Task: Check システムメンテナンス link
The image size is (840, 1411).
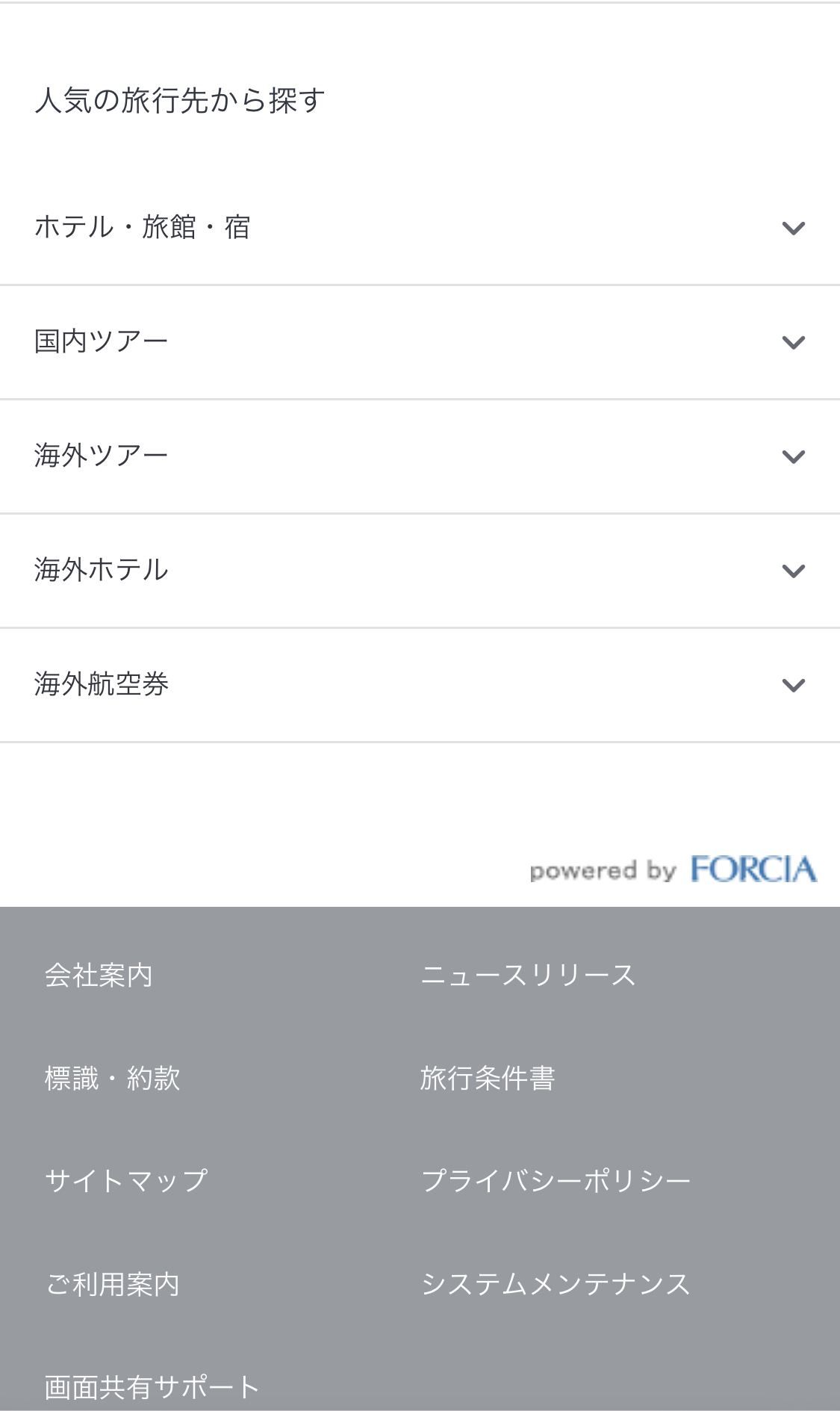Action: (x=556, y=1285)
